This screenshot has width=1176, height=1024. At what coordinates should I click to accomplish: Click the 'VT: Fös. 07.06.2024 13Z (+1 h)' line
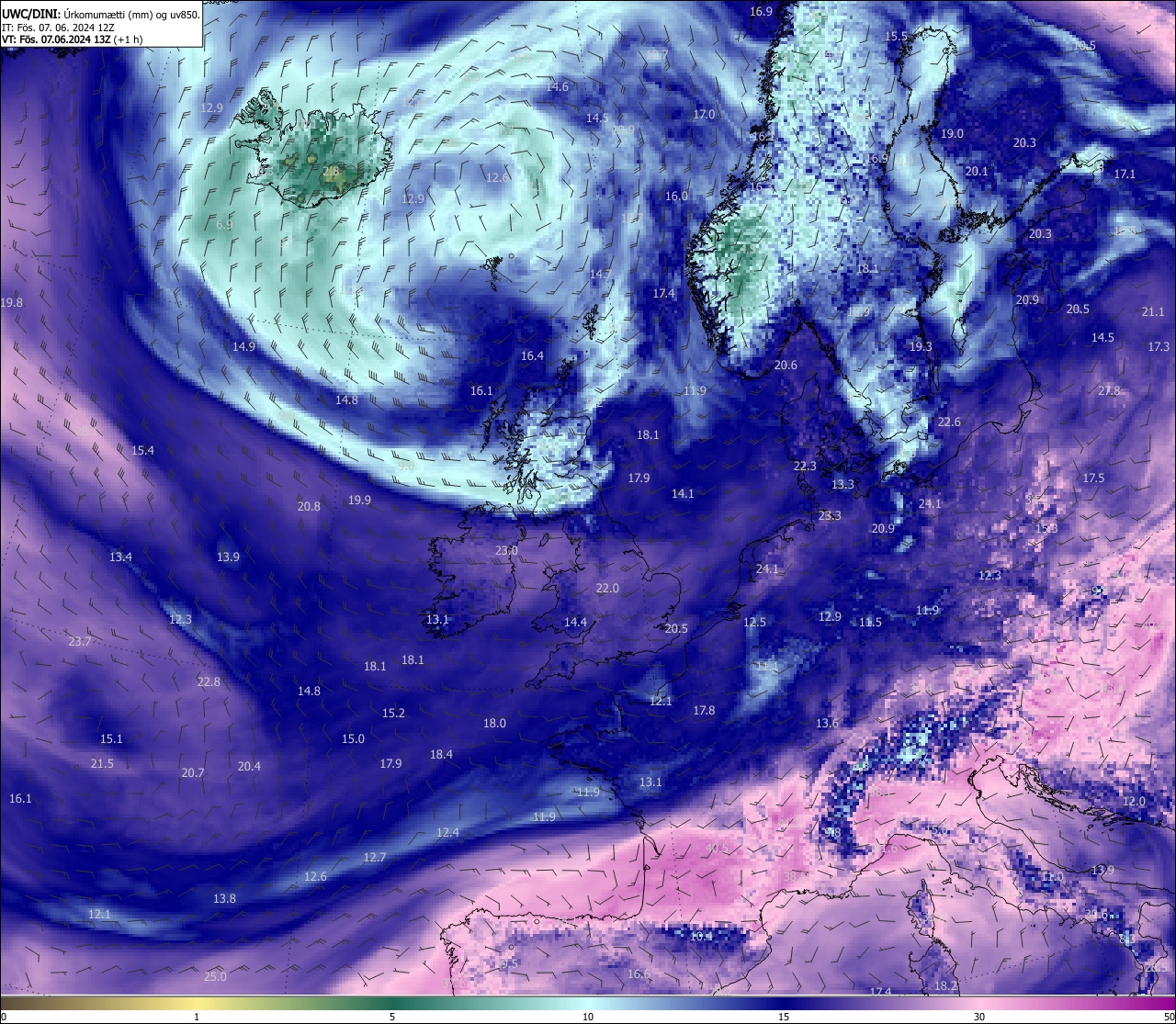[x=72, y=39]
